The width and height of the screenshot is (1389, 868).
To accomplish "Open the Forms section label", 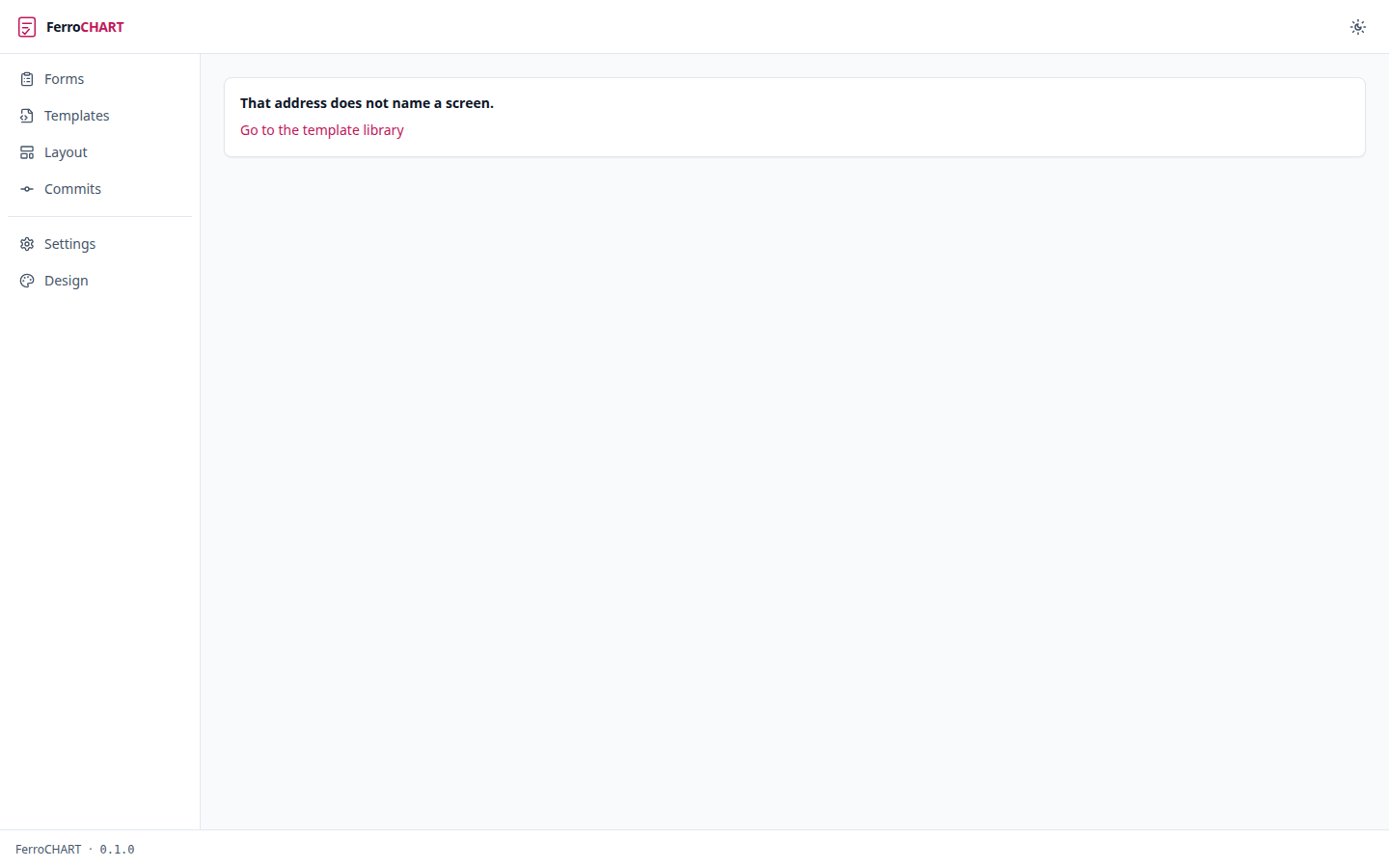I will (64, 79).
